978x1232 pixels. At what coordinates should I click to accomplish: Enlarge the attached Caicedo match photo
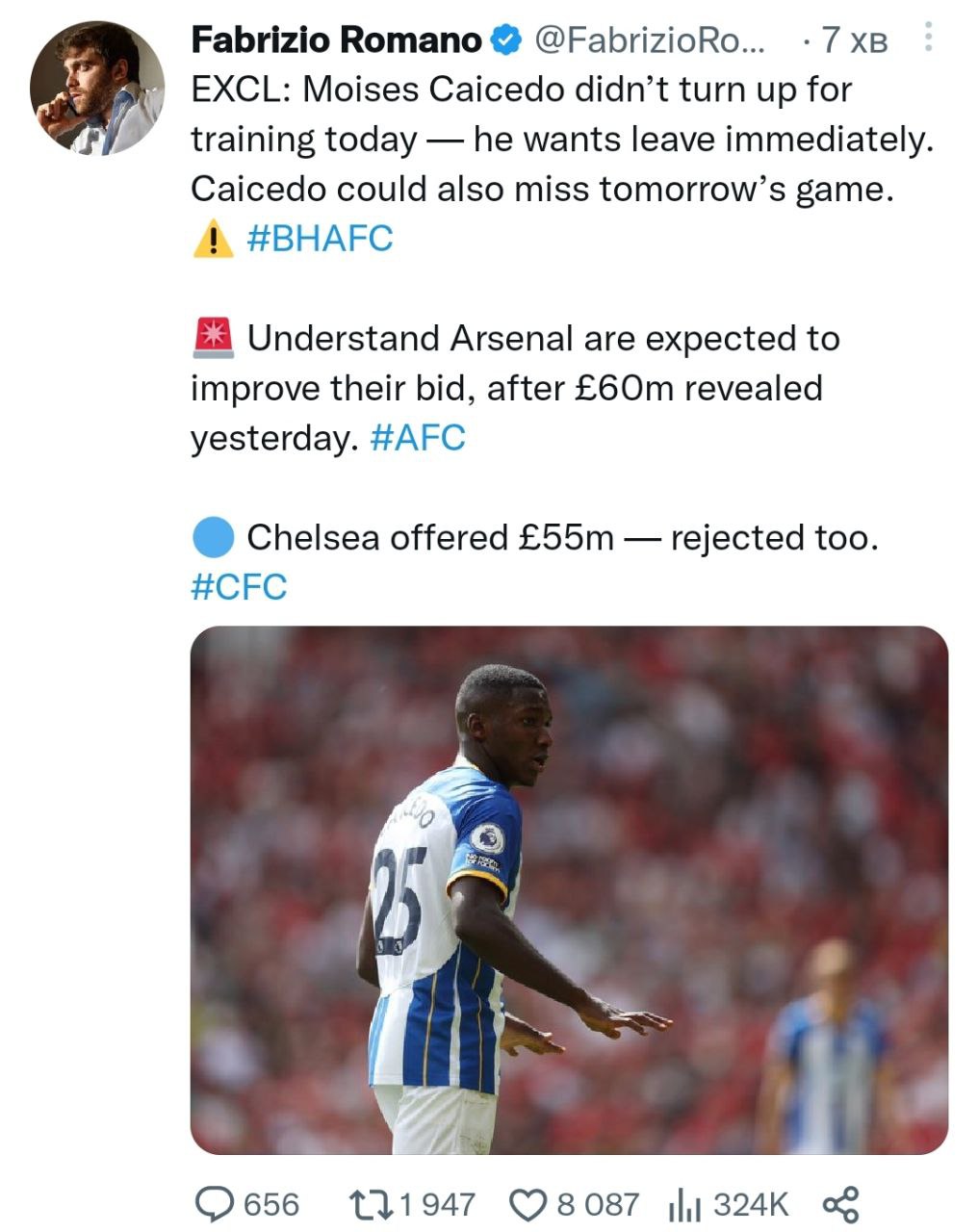pos(569,889)
